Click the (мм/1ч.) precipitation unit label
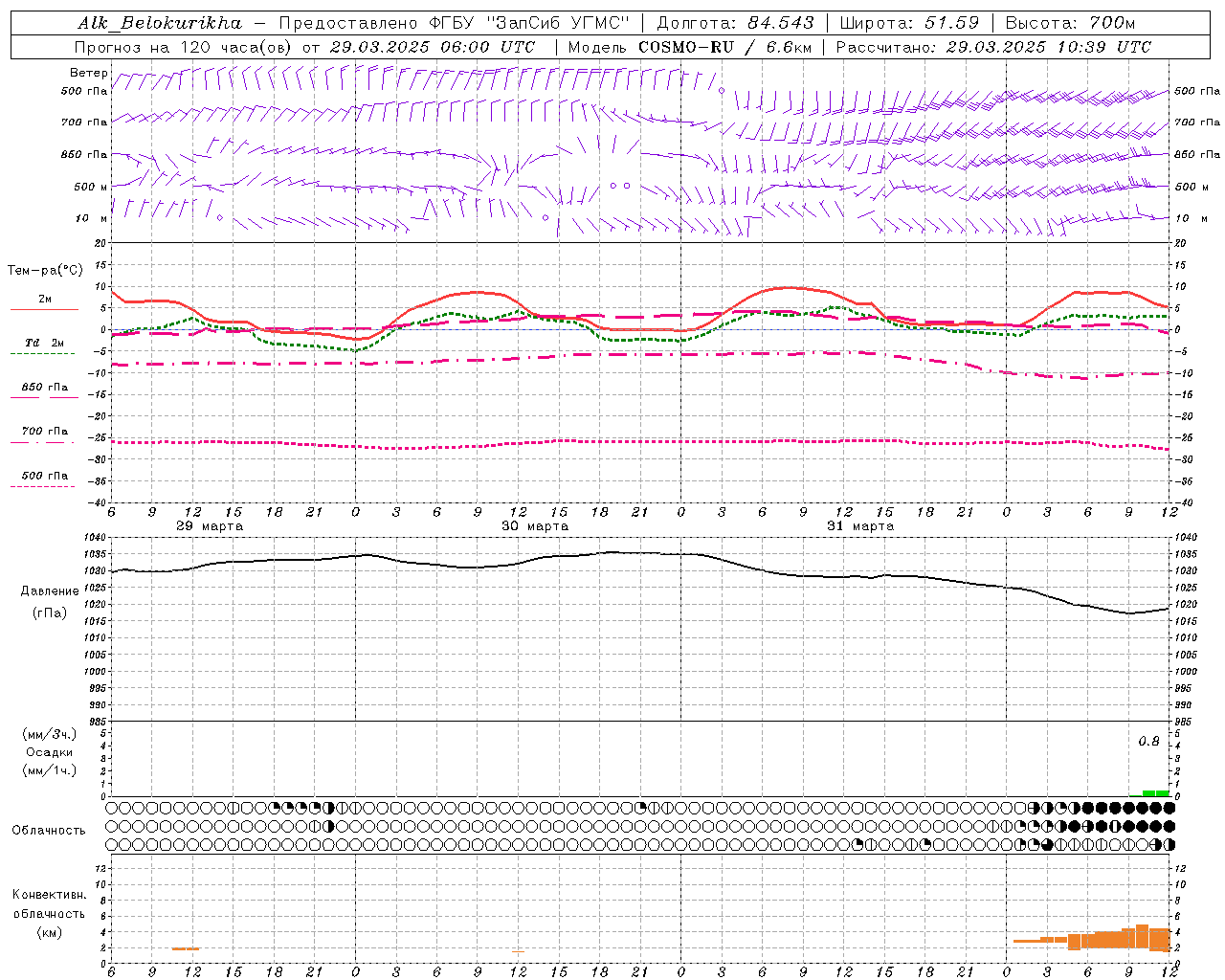 pos(50,770)
